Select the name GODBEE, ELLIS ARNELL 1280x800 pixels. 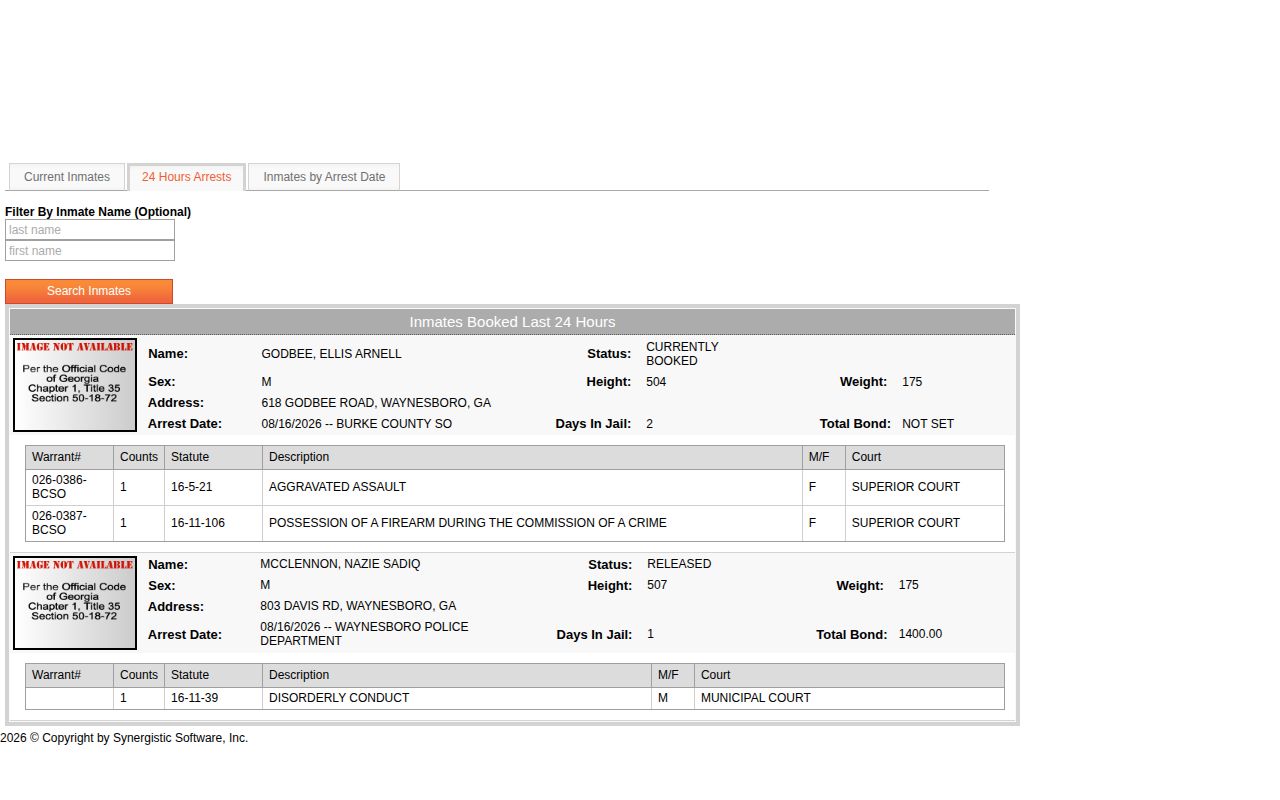tap(331, 354)
